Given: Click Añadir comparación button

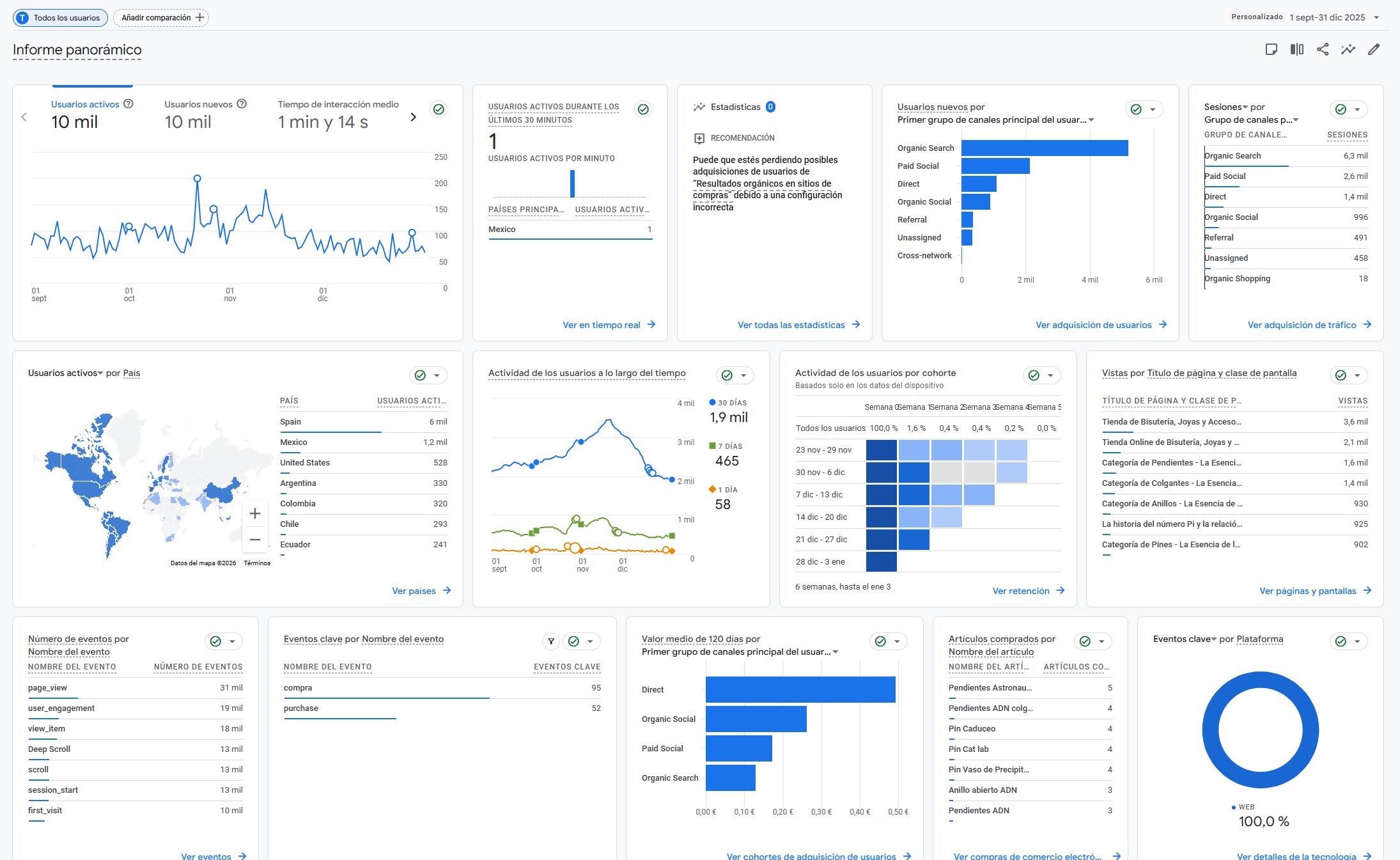Looking at the screenshot, I should [x=162, y=17].
